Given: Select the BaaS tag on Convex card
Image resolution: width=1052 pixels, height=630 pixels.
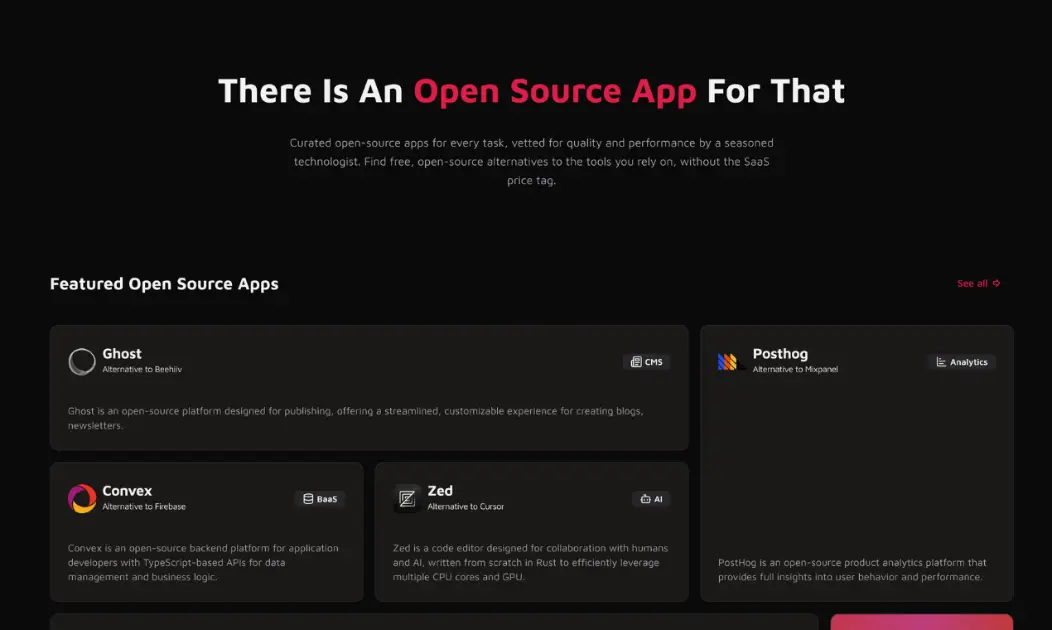Looking at the screenshot, I should click(320, 498).
